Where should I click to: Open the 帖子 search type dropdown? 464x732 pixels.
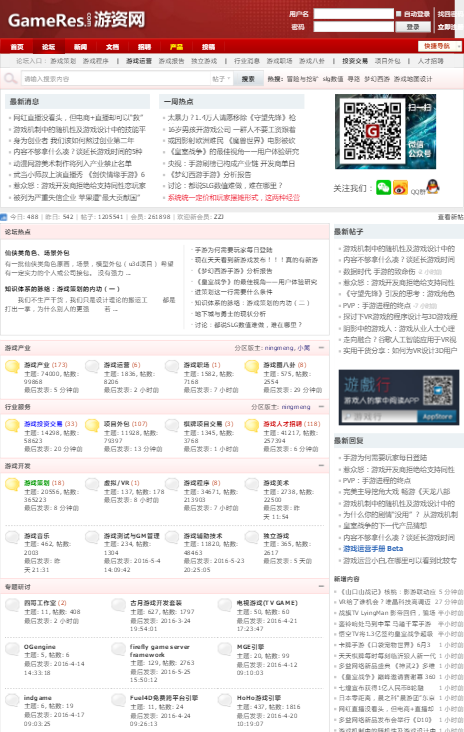[x=222, y=79]
